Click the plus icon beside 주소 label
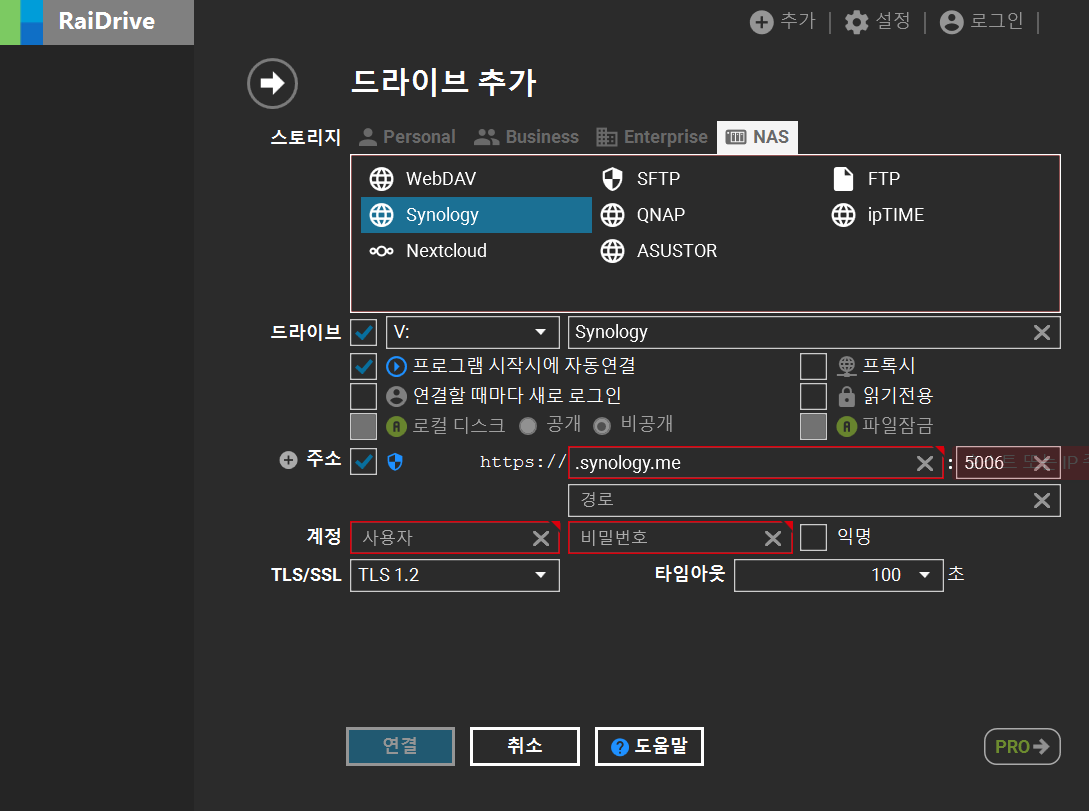 click(288, 460)
